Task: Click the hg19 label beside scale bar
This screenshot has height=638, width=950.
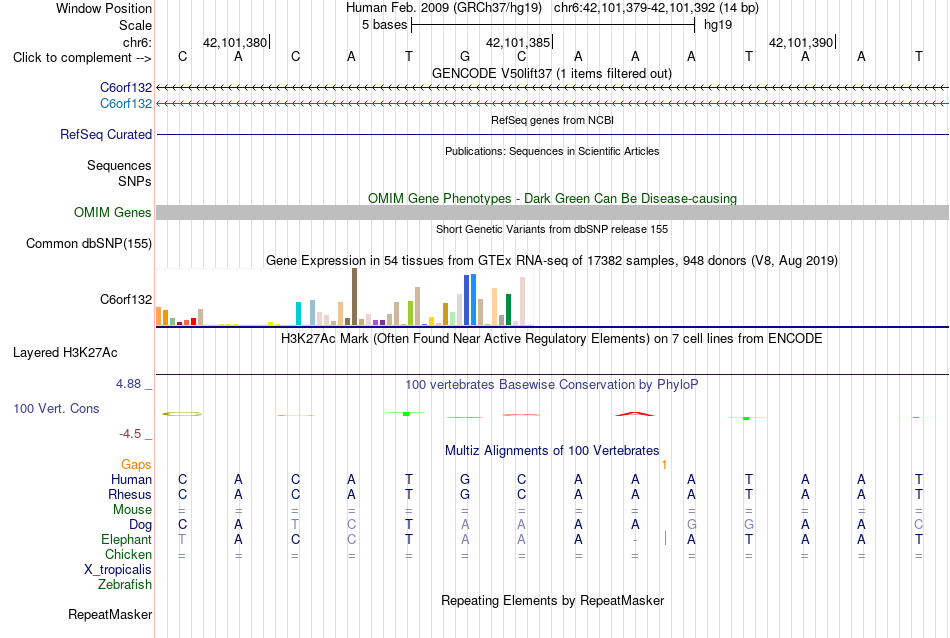Action: click(718, 25)
